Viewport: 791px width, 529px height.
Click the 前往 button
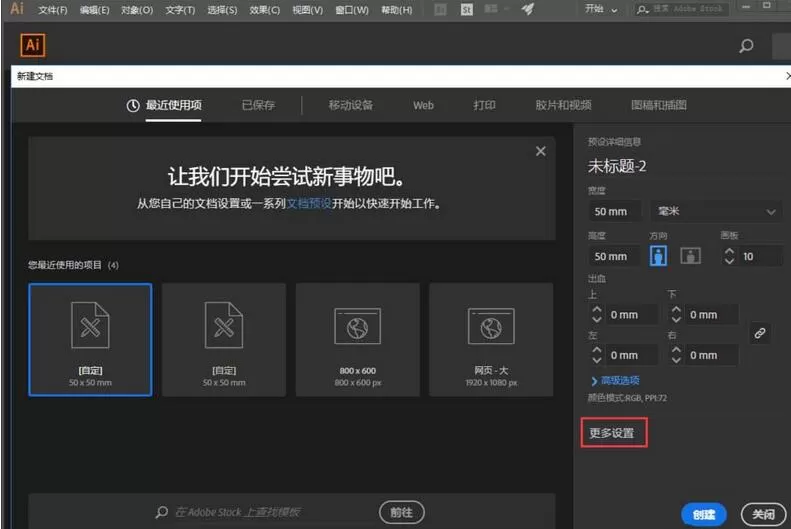pyautogui.click(x=402, y=512)
